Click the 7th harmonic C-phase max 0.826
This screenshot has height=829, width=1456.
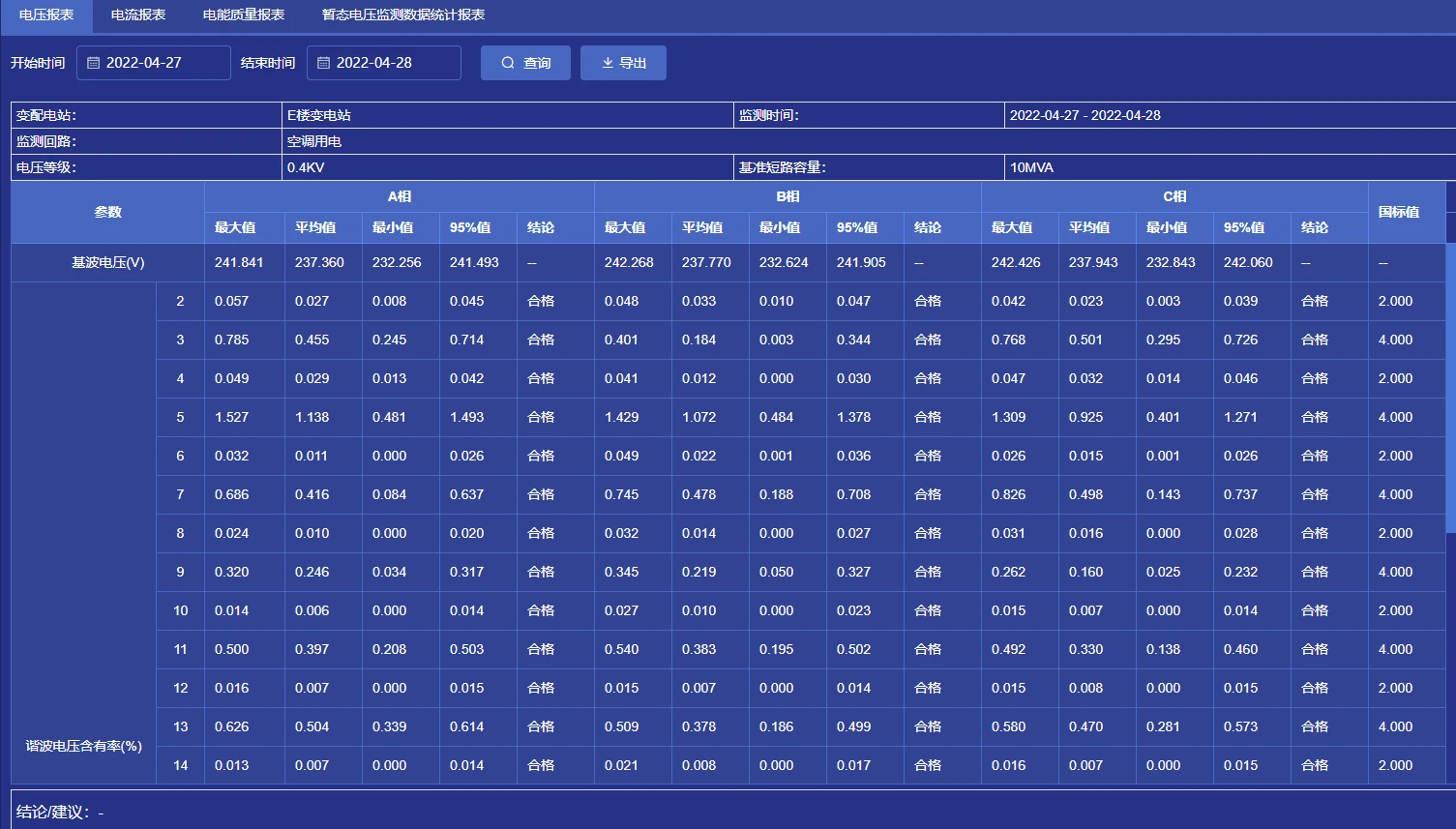click(x=1009, y=494)
